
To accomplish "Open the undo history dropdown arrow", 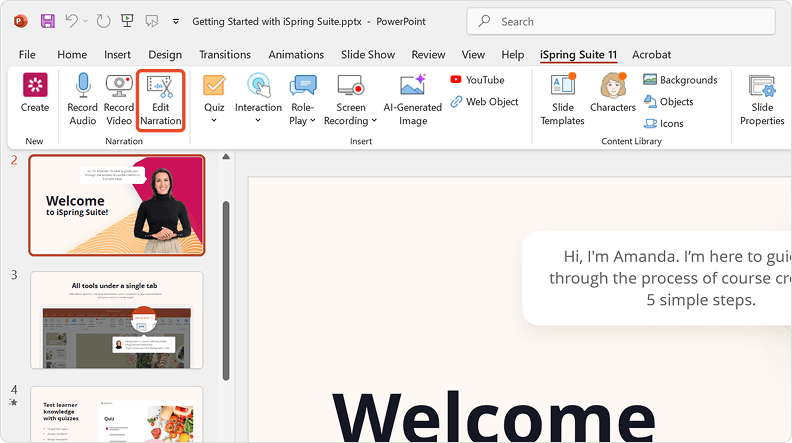I will click(85, 21).
